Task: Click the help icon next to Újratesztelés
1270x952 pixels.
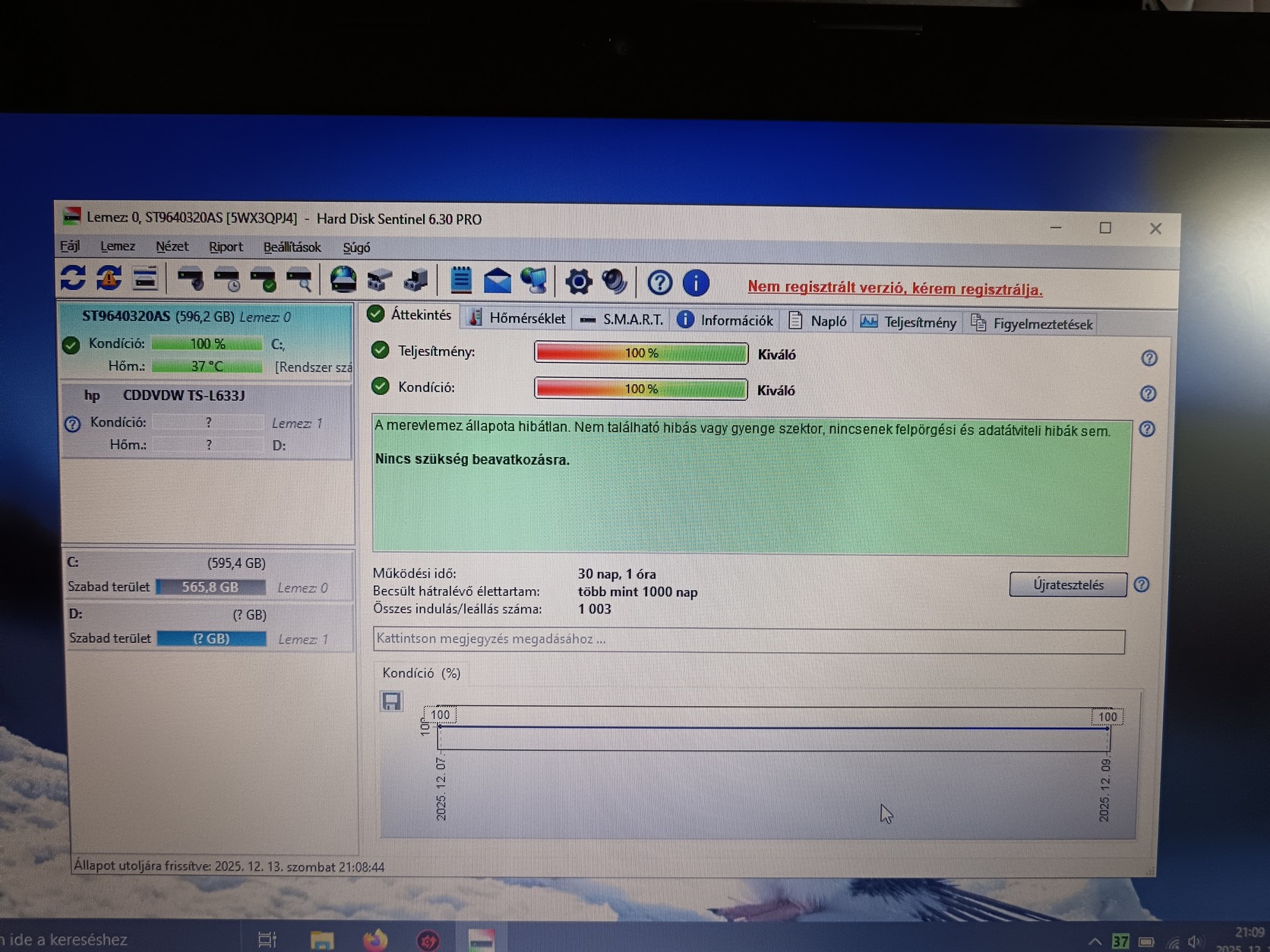Action: coord(1142,585)
